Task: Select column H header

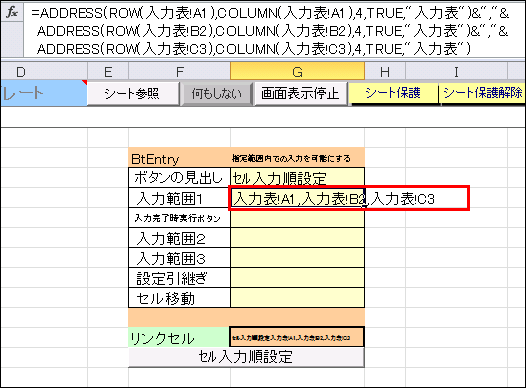Action: point(385,71)
